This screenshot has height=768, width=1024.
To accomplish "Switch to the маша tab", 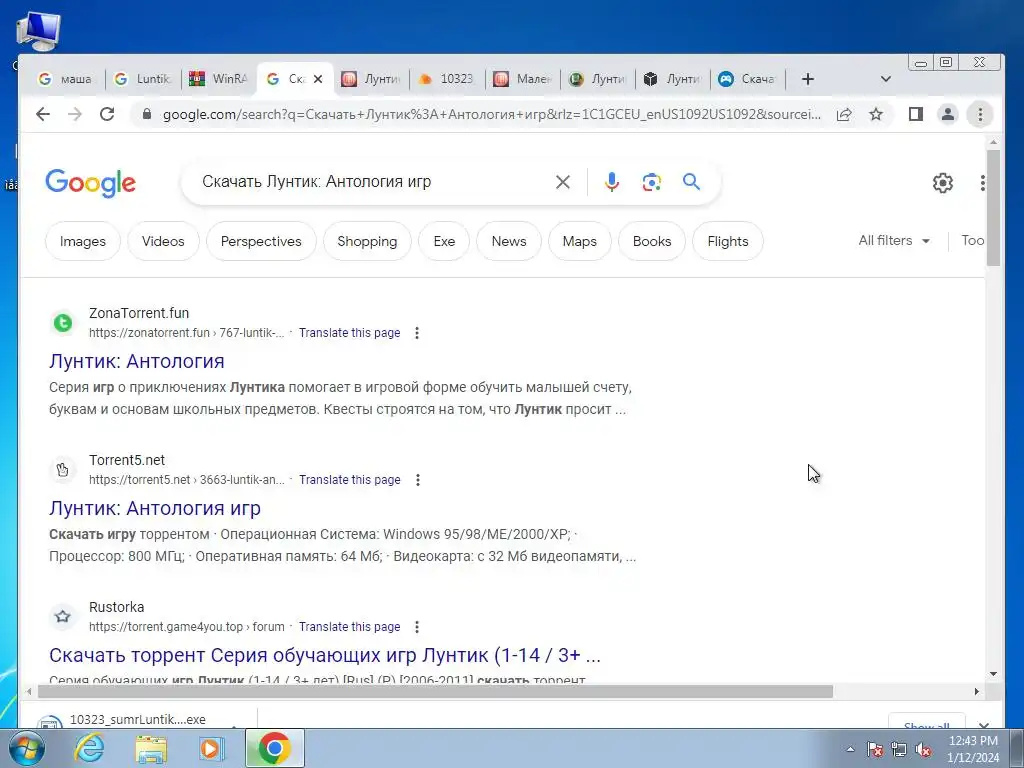I will (66, 79).
